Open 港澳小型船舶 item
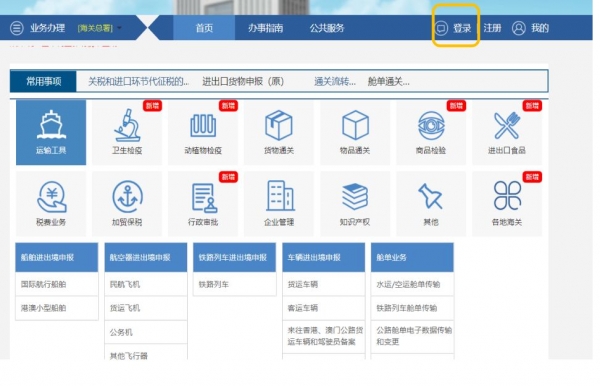The width and height of the screenshot is (600, 386). point(57,308)
